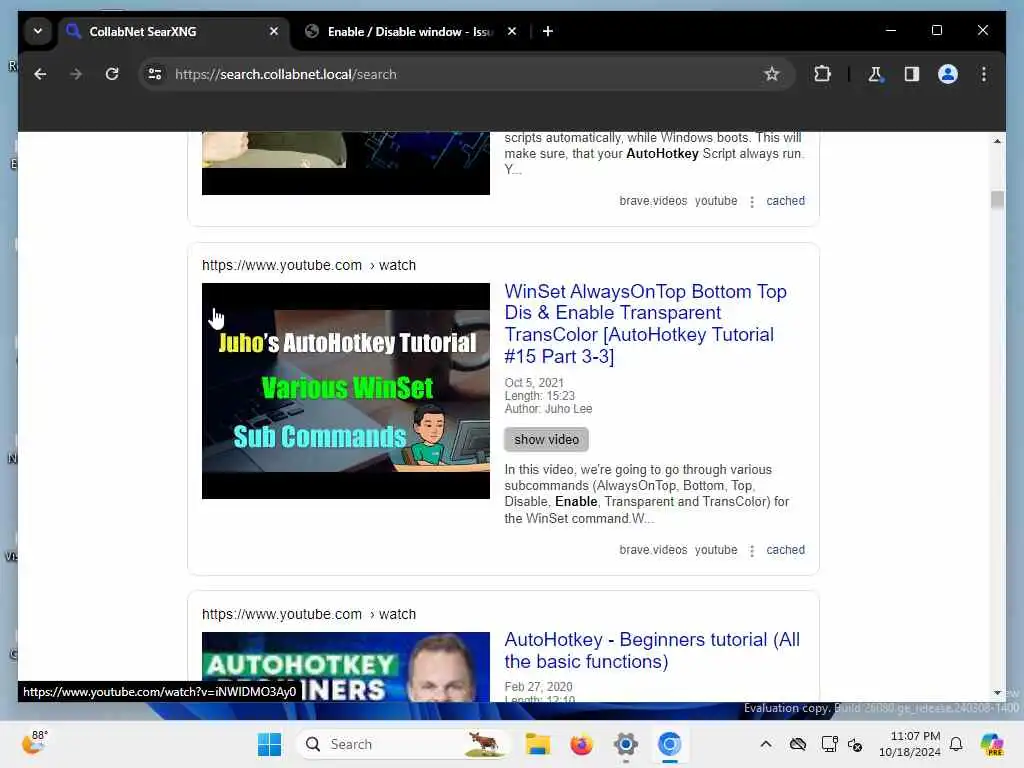This screenshot has width=1024, height=768.
Task: Expand more options dots for WinSet result
Action: coord(752,551)
